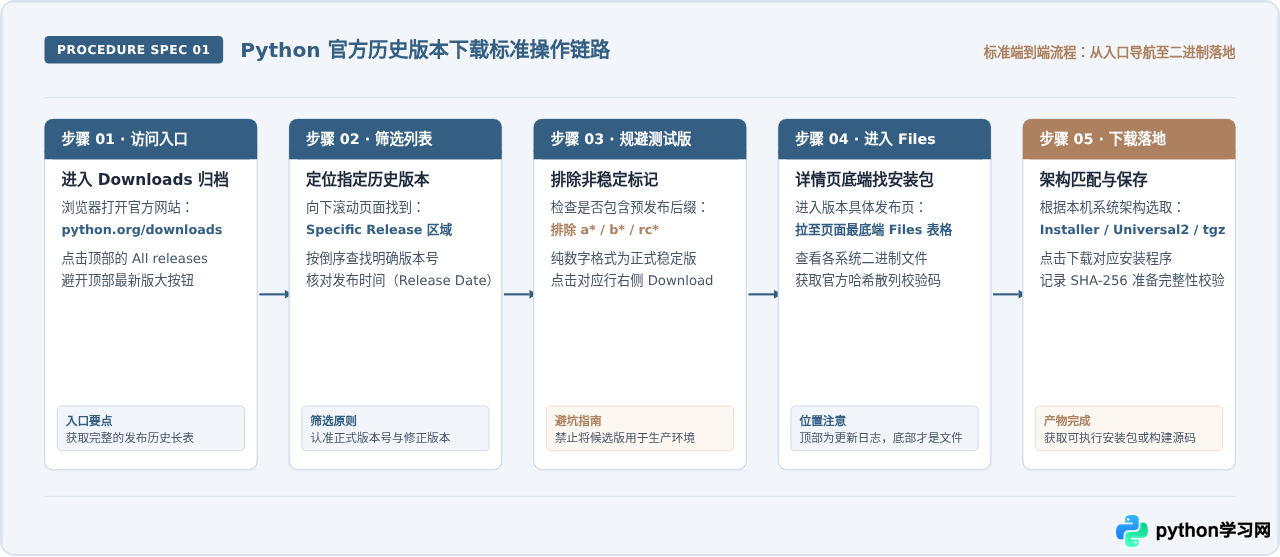Viewport: 1280px width, 557px height.
Task: Click the python.org/downloads link text
Action: [x=142, y=229]
